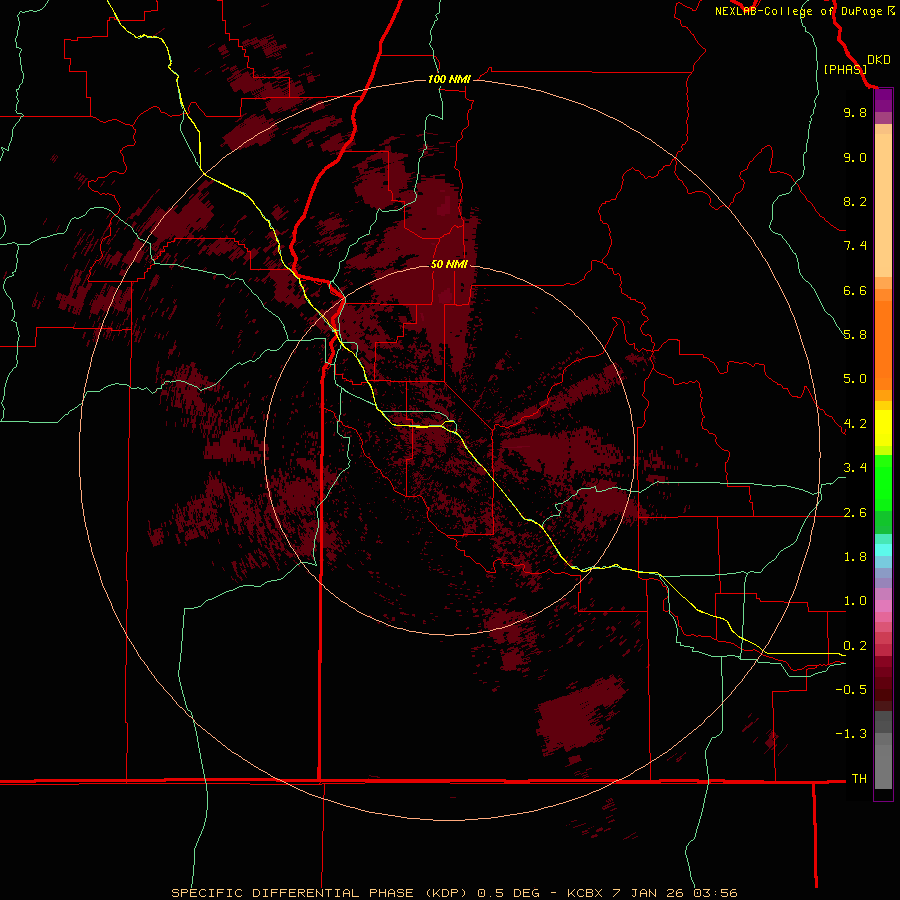Click the orange segment of the color scale

(883, 344)
